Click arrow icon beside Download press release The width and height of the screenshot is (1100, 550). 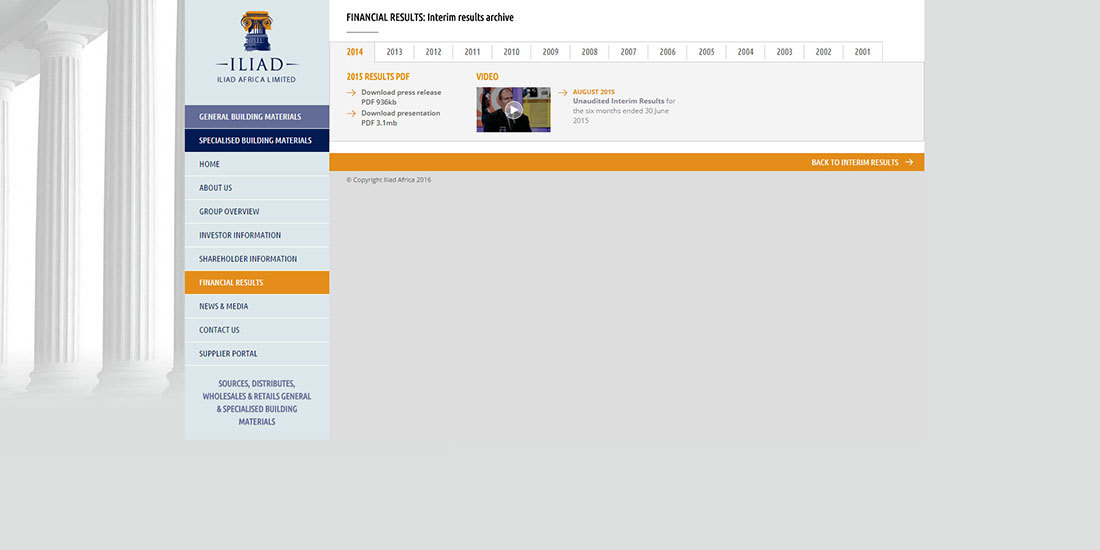point(351,93)
